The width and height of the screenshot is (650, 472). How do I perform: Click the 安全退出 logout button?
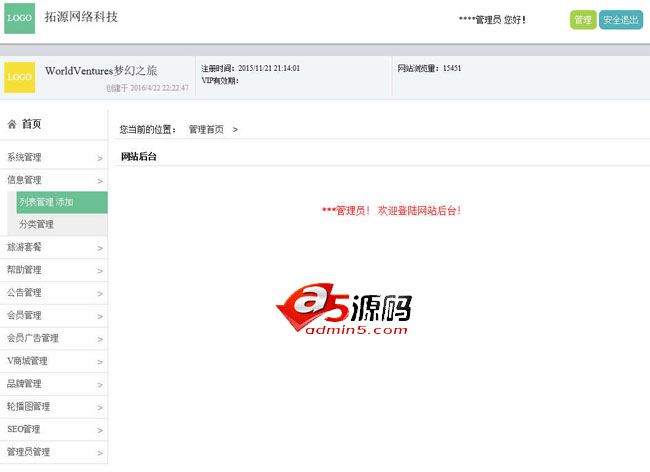click(x=621, y=19)
